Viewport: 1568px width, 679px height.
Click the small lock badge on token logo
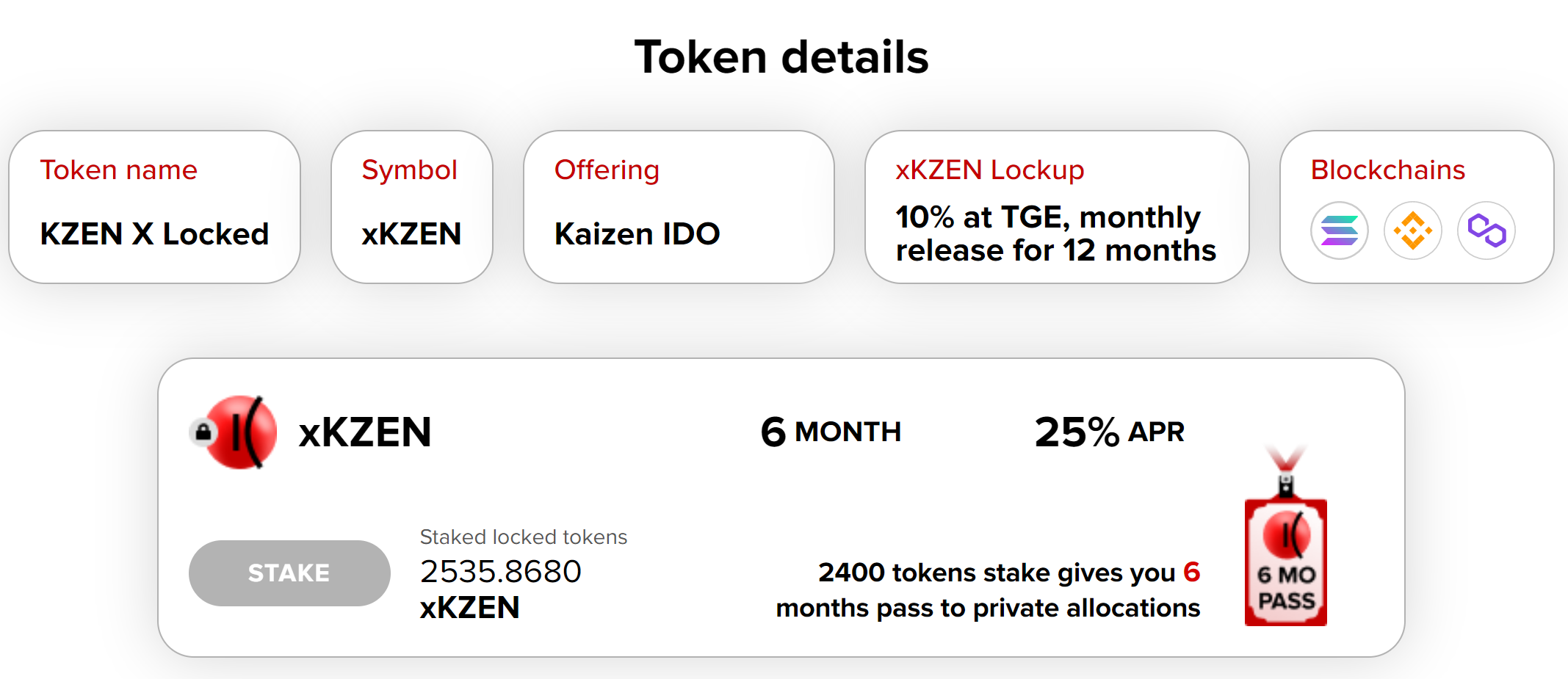[x=203, y=432]
